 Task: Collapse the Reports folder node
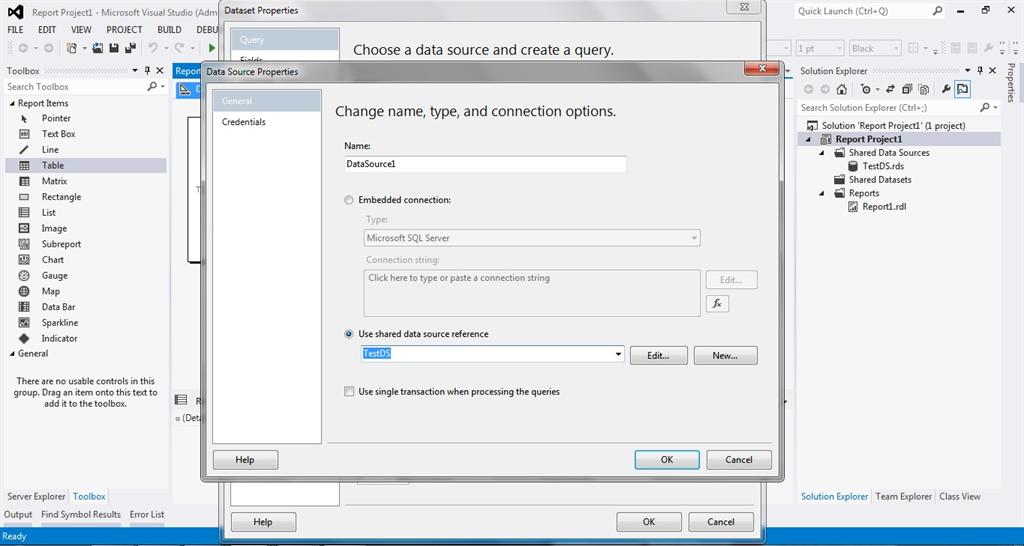822,193
